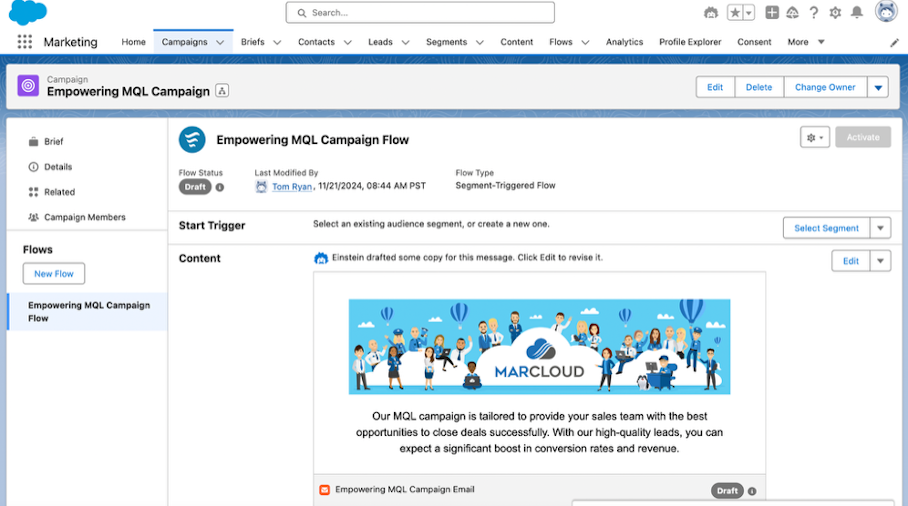Open the Trailhead guidance icon in header

tap(792, 12)
